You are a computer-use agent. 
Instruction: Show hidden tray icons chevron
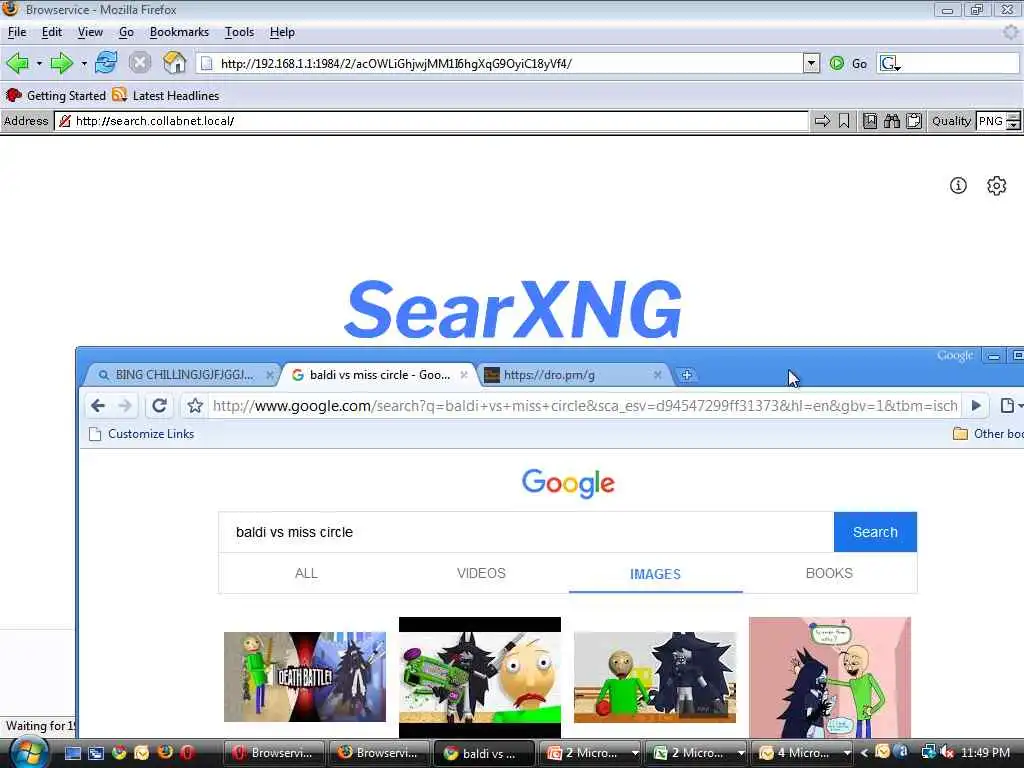click(x=864, y=753)
